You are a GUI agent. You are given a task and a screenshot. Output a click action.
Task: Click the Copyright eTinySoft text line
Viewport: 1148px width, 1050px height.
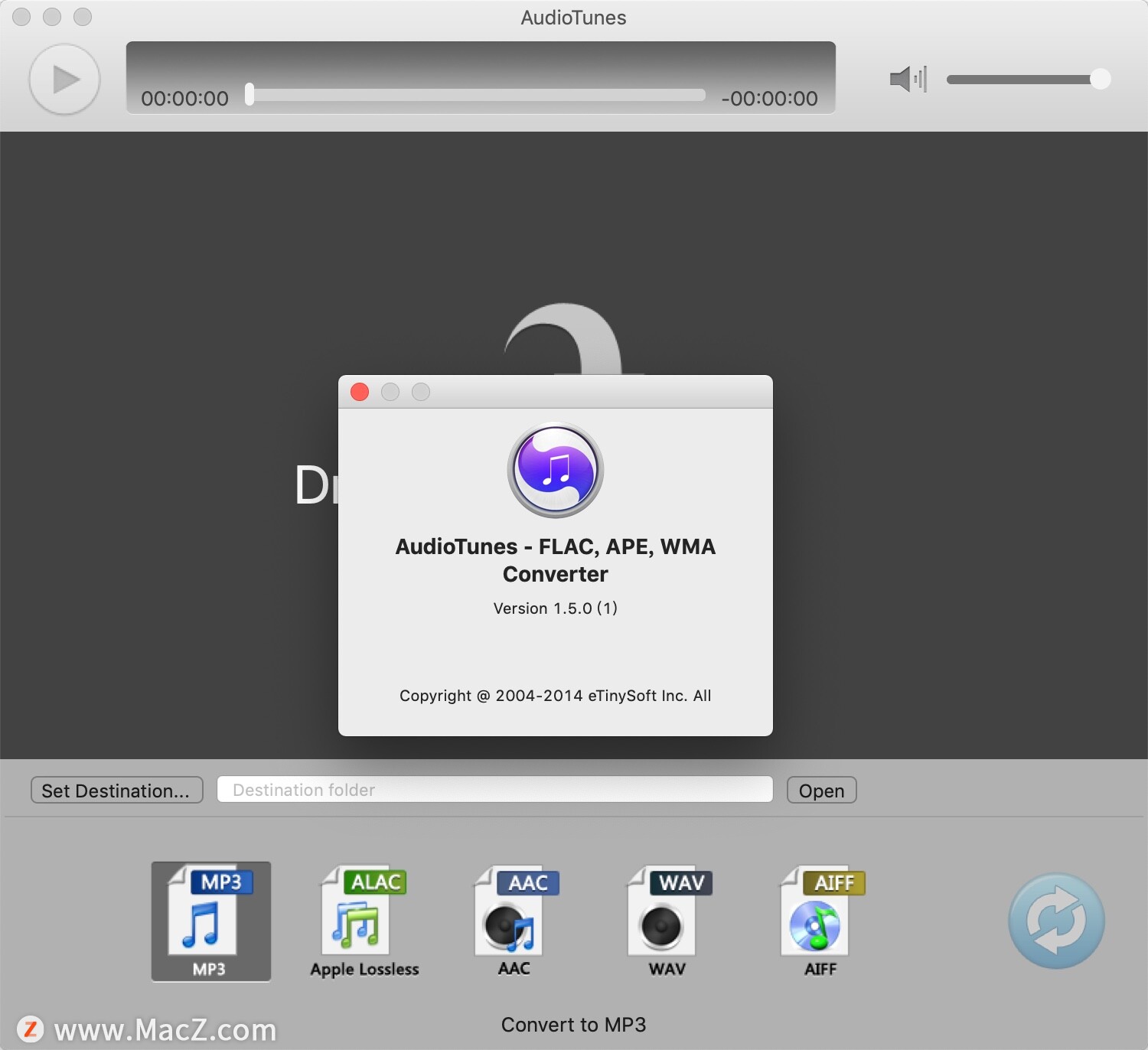556,696
